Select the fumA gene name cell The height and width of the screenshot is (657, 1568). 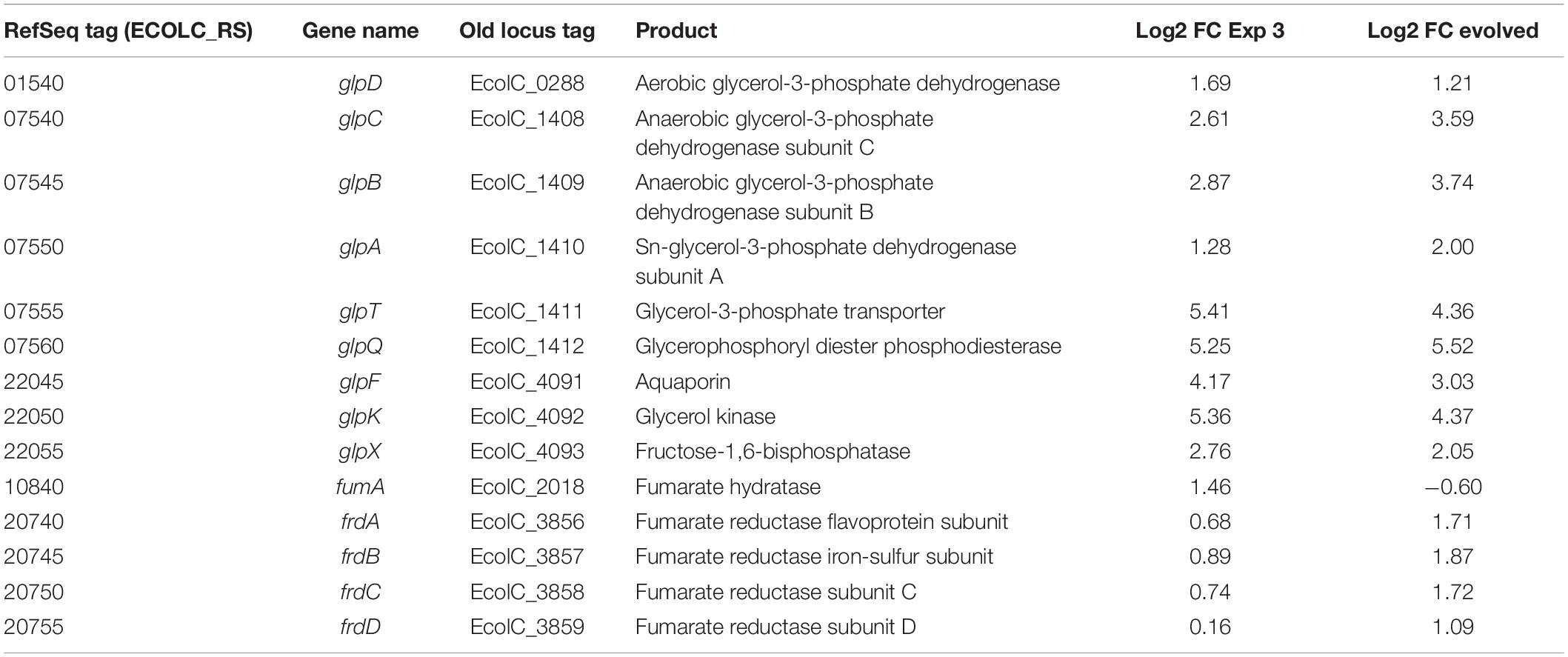(360, 487)
